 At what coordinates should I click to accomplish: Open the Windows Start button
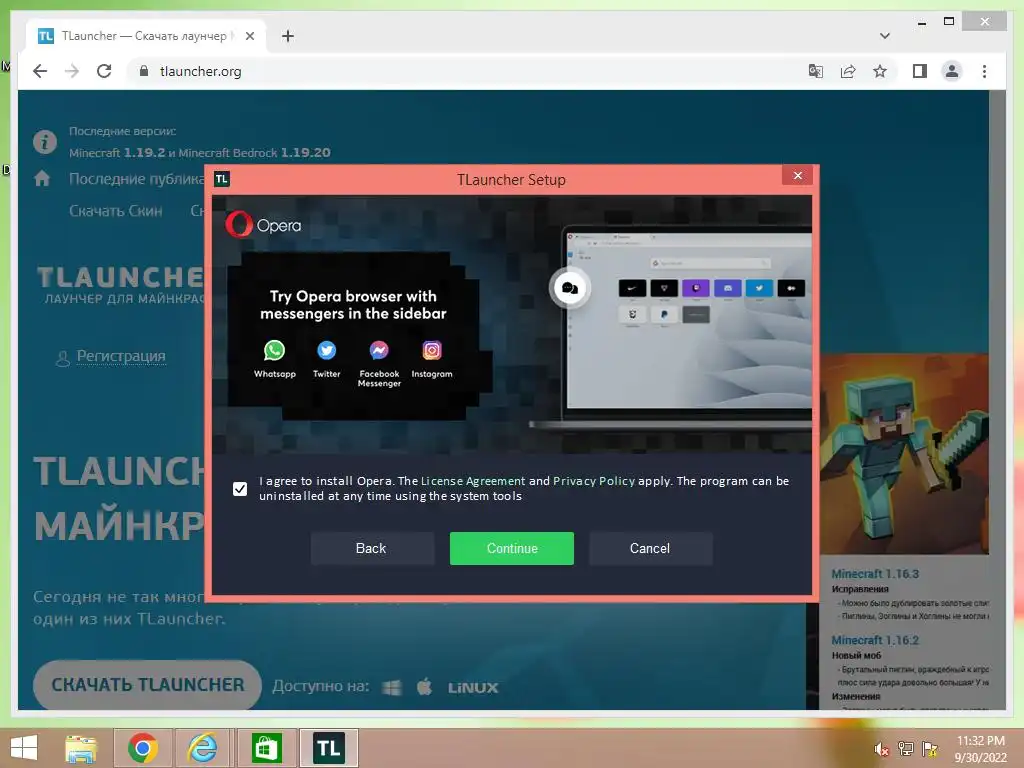(24, 748)
